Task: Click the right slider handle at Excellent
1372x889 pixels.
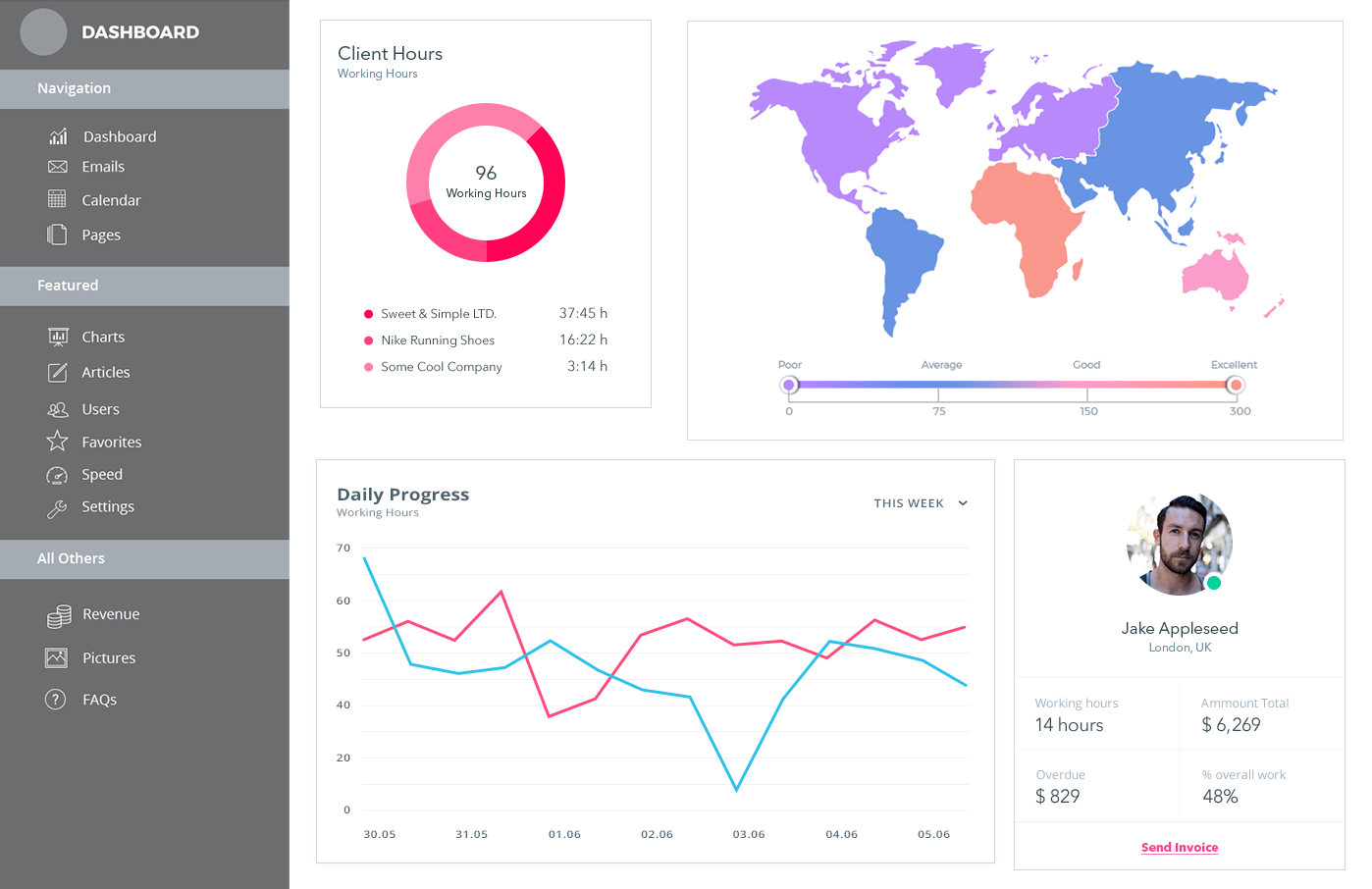Action: click(1236, 385)
